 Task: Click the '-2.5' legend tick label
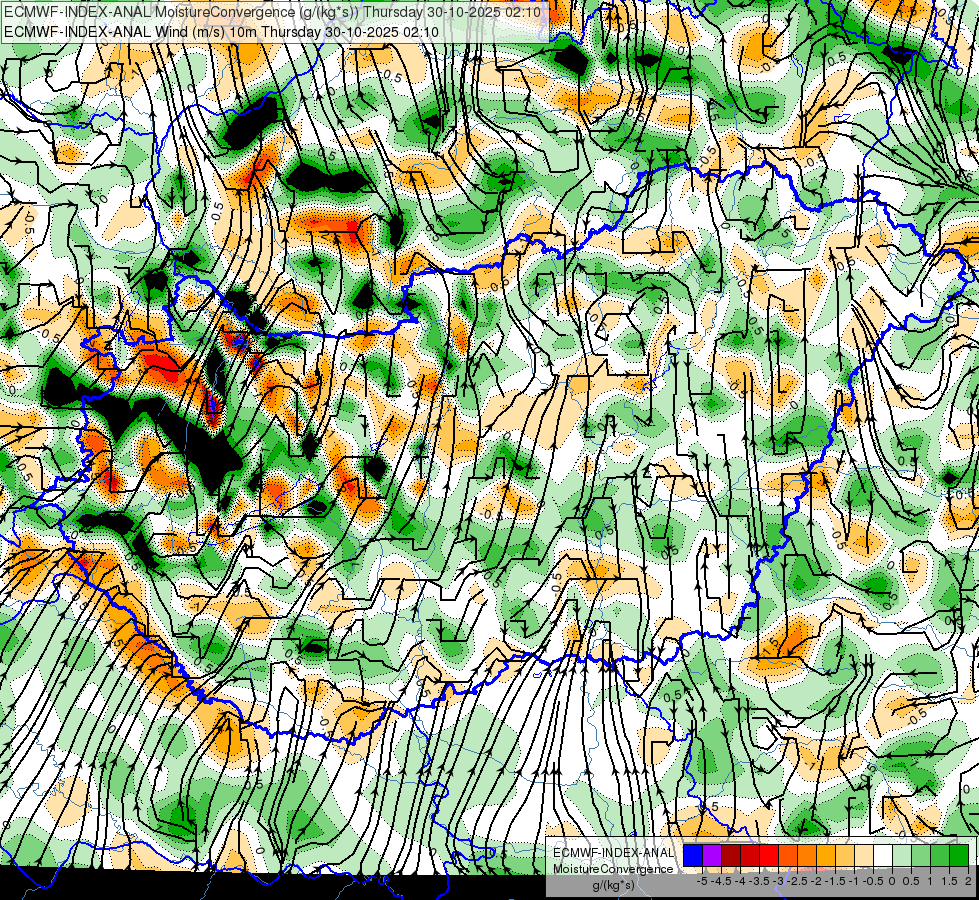click(797, 881)
